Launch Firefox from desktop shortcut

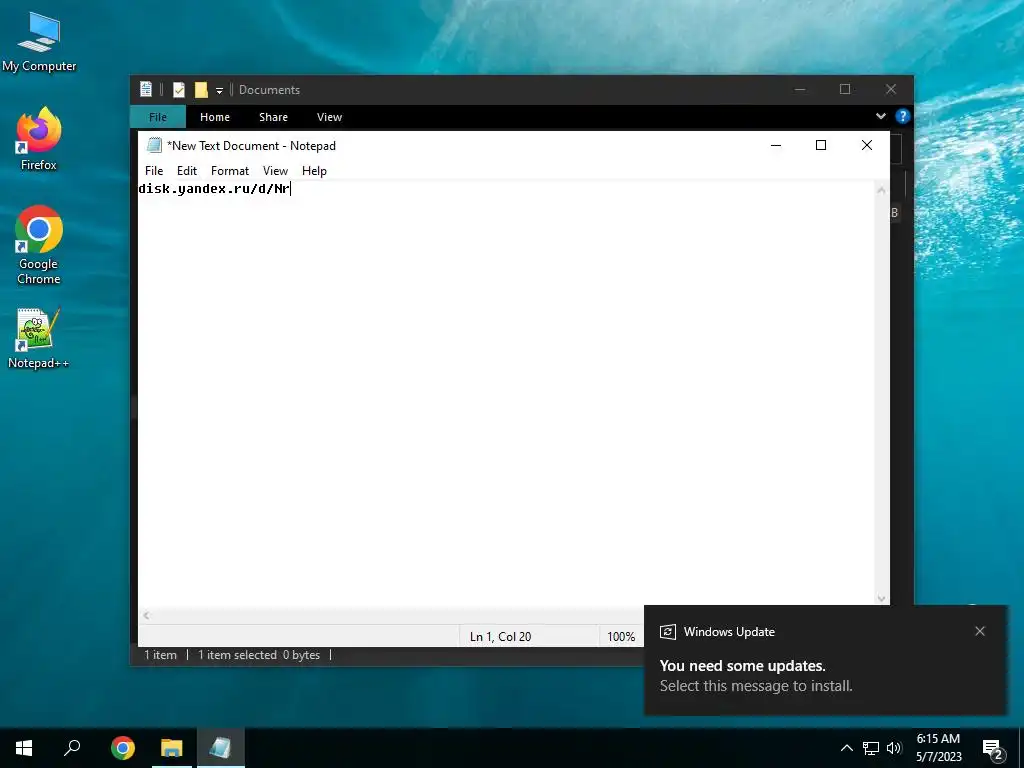tap(39, 138)
